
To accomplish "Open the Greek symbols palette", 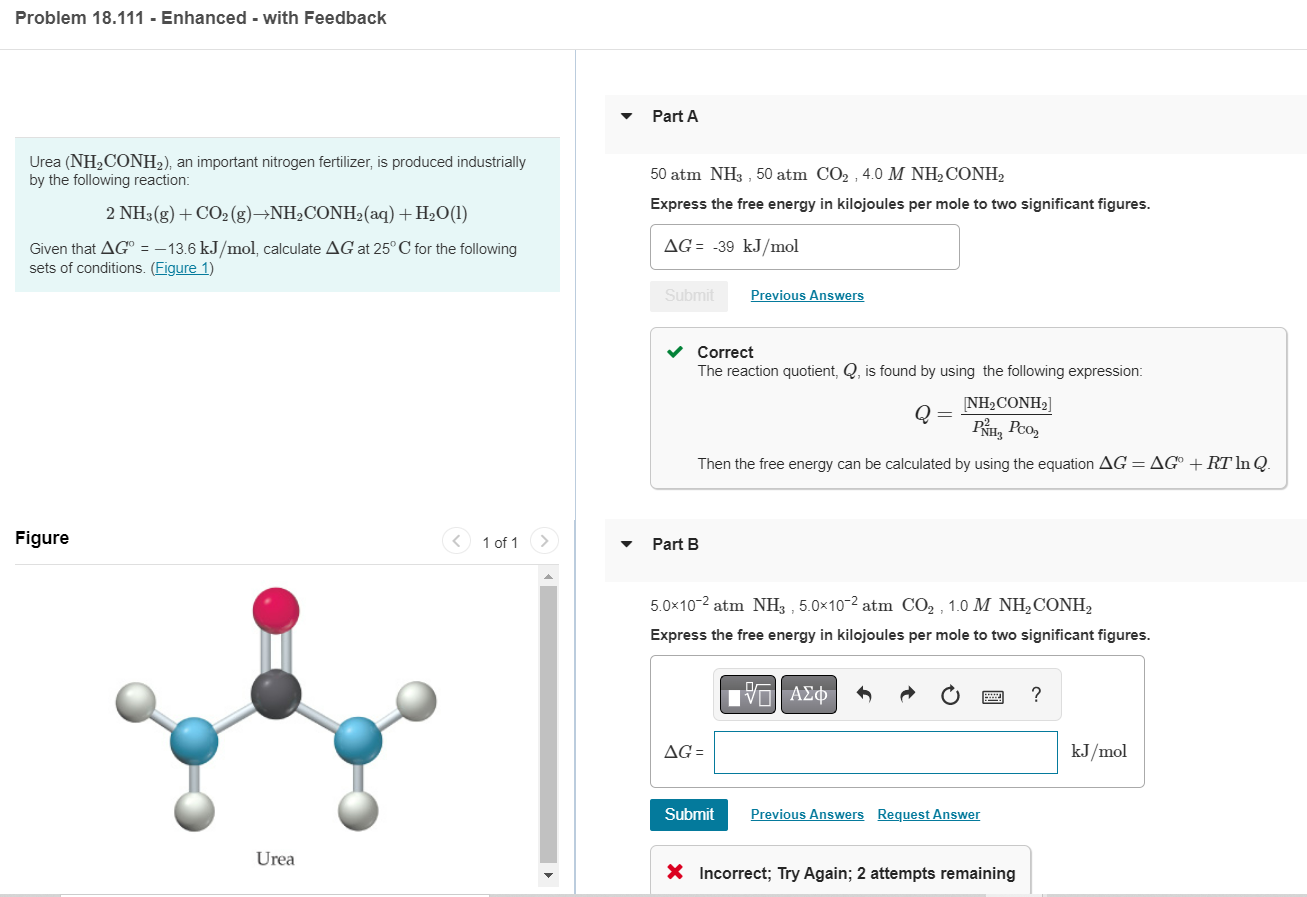I will 809,695.
